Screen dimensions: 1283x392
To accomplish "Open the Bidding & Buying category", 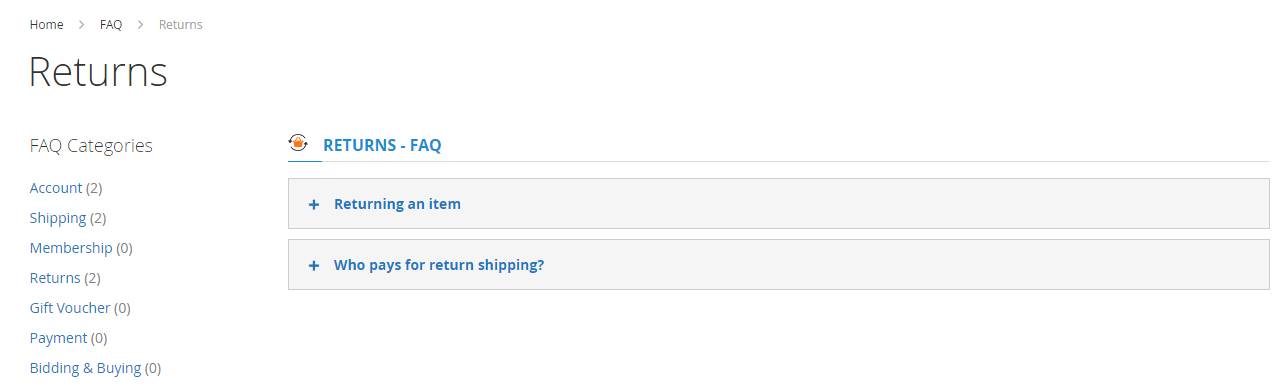I will pos(86,368).
